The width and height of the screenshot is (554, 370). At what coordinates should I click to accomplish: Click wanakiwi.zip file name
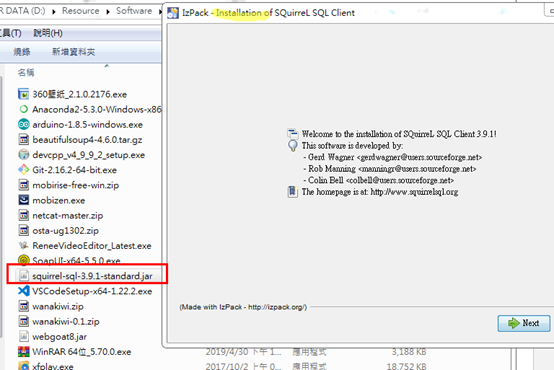click(x=58, y=306)
